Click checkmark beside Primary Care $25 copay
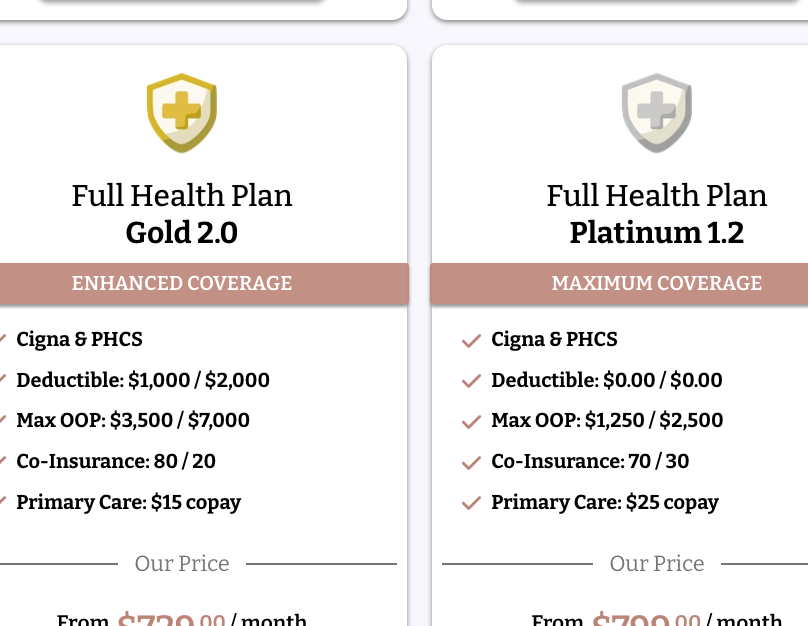The width and height of the screenshot is (808, 626). point(471,504)
